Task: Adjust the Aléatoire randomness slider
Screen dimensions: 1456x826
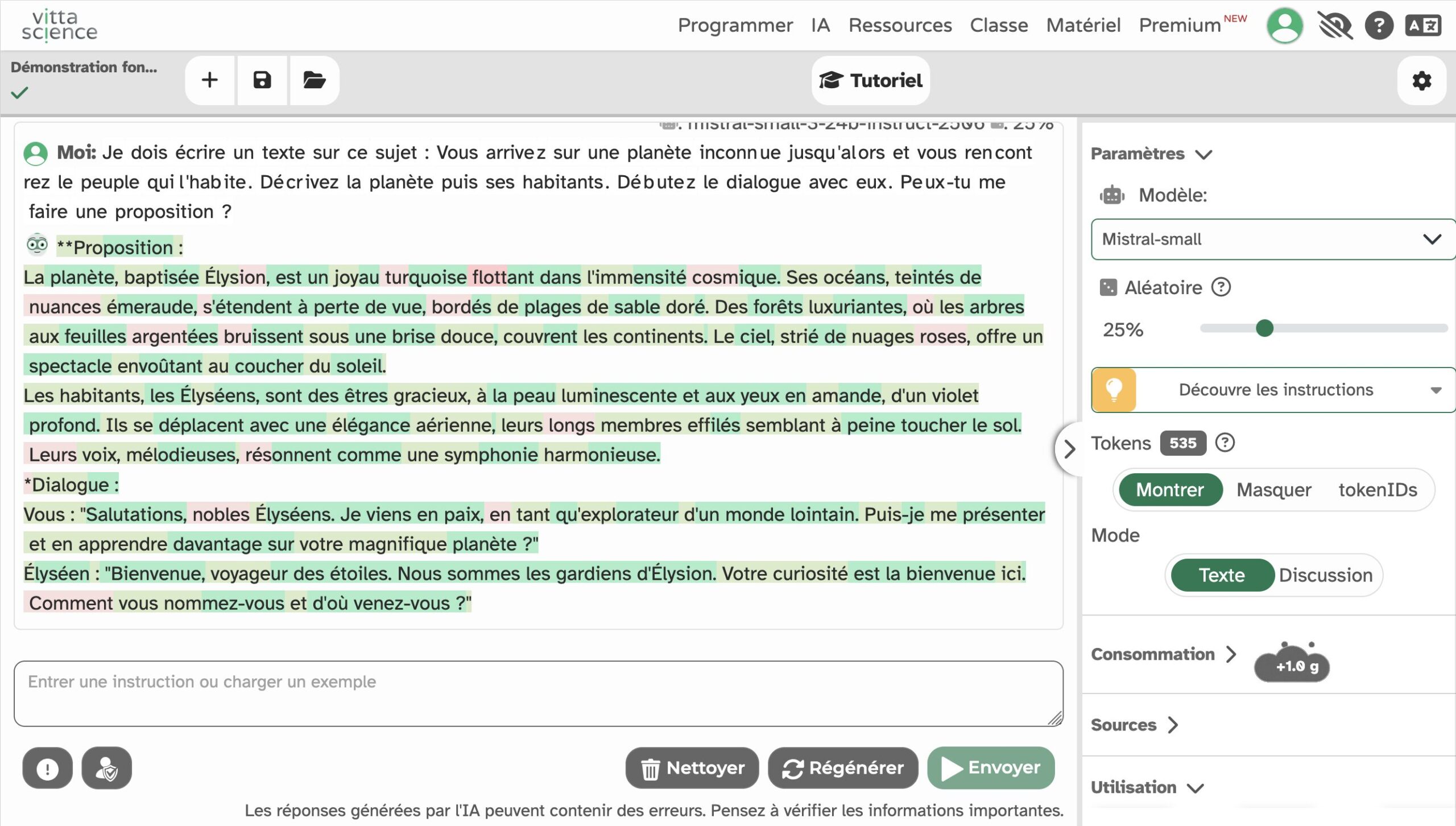Action: (1264, 328)
